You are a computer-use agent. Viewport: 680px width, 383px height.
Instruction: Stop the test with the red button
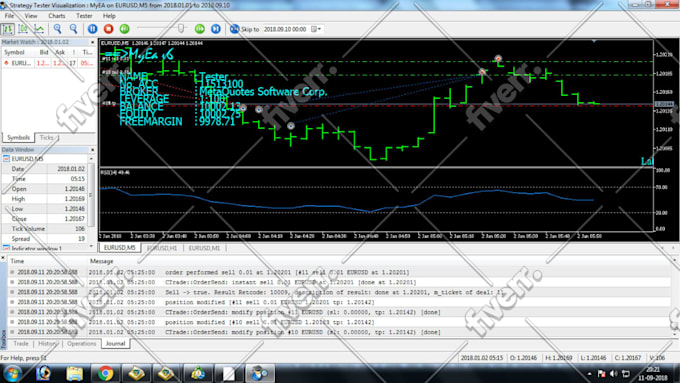108,29
